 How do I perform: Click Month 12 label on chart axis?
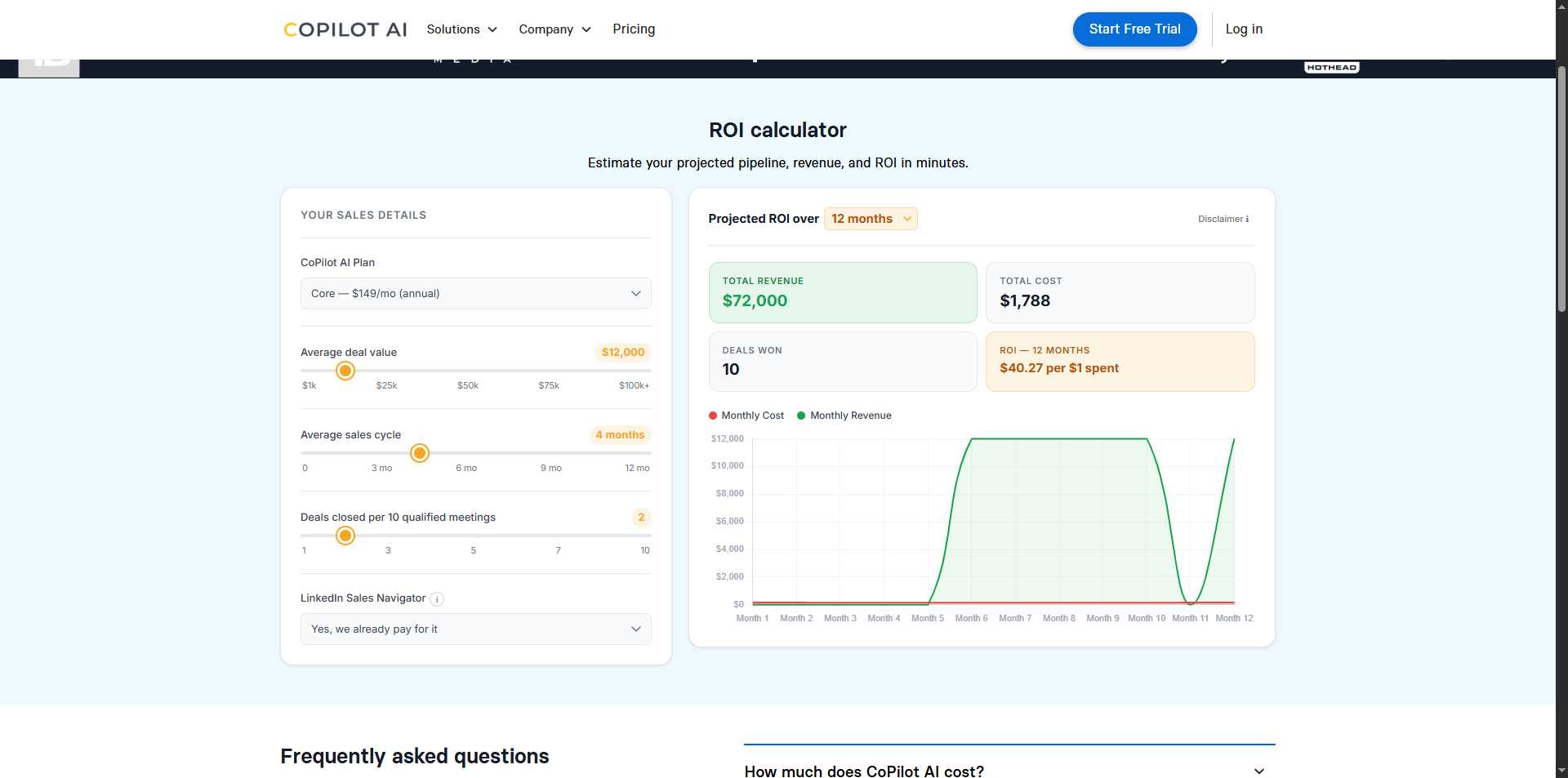[x=1234, y=618]
